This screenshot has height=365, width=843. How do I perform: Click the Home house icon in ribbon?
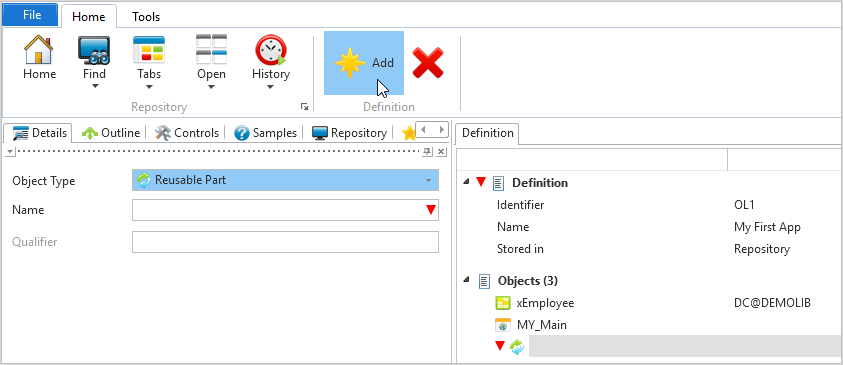pos(39,58)
